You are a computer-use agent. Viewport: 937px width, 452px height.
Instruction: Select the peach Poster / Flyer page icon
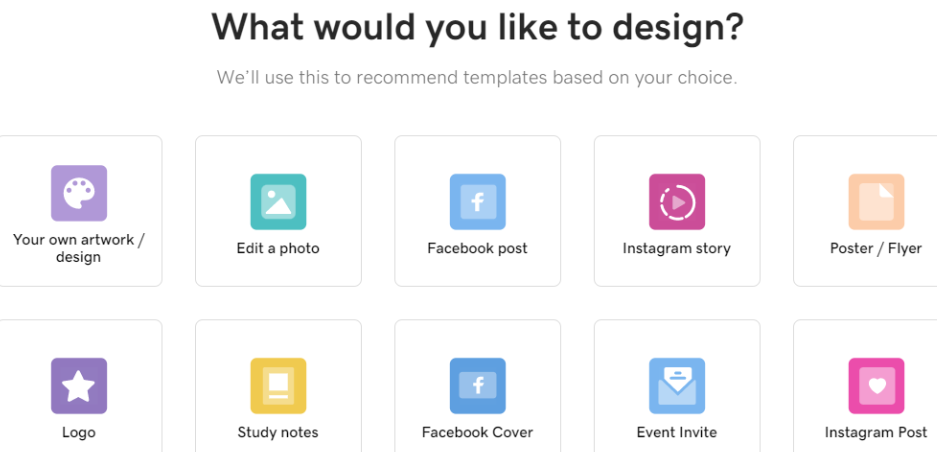coord(876,201)
